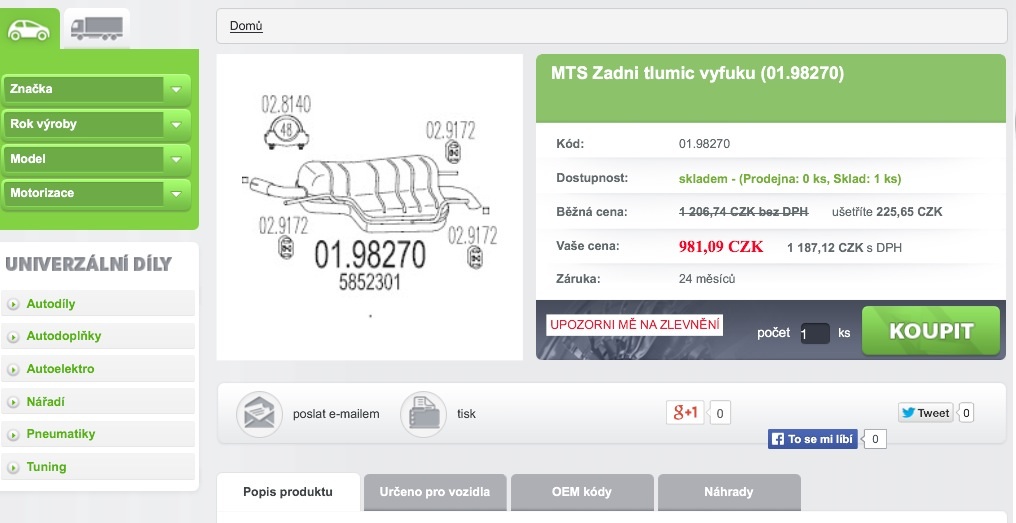Select the passenger car category icon
This screenshot has height=523, width=1016.
[x=30, y=29]
